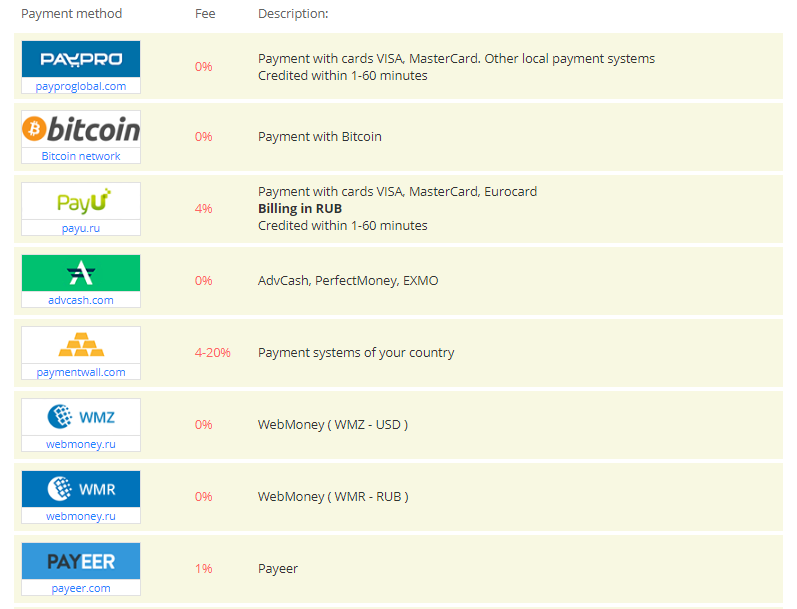797x609 pixels.
Task: Click 'Payment with cards VISA, MasterCard, Eurocard' text
Action: [x=397, y=192]
